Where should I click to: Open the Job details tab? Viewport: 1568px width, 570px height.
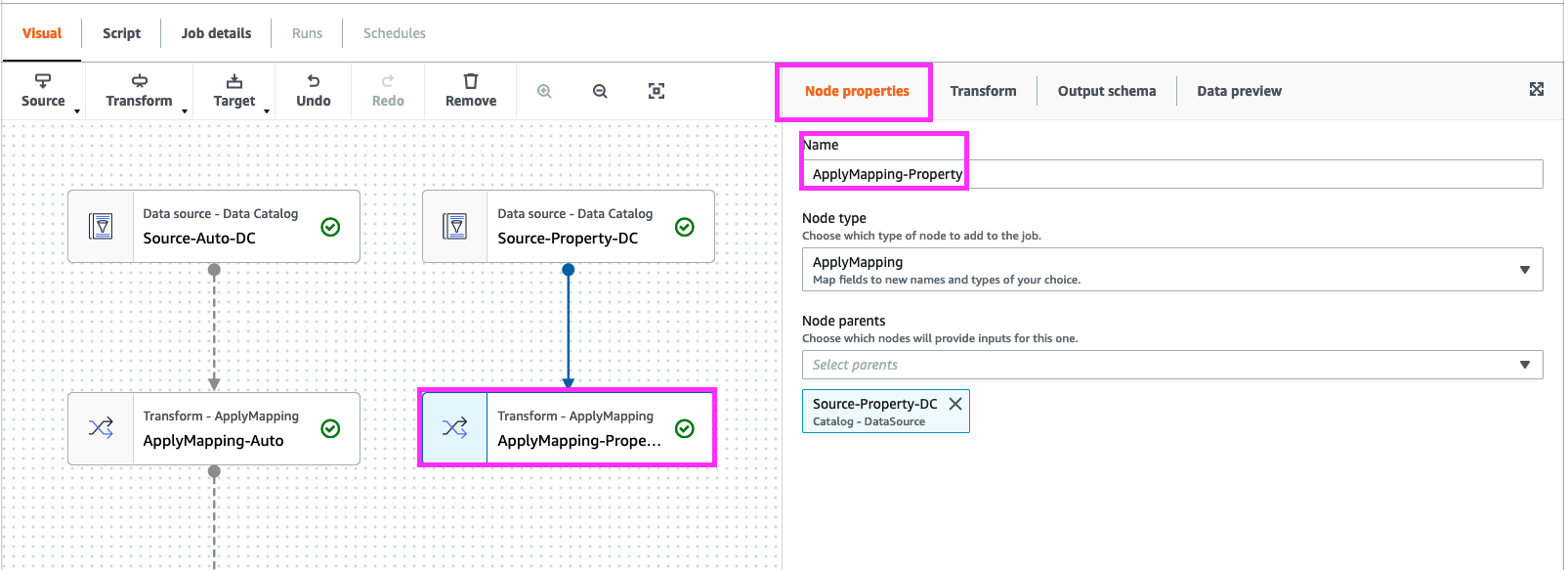coord(216,33)
